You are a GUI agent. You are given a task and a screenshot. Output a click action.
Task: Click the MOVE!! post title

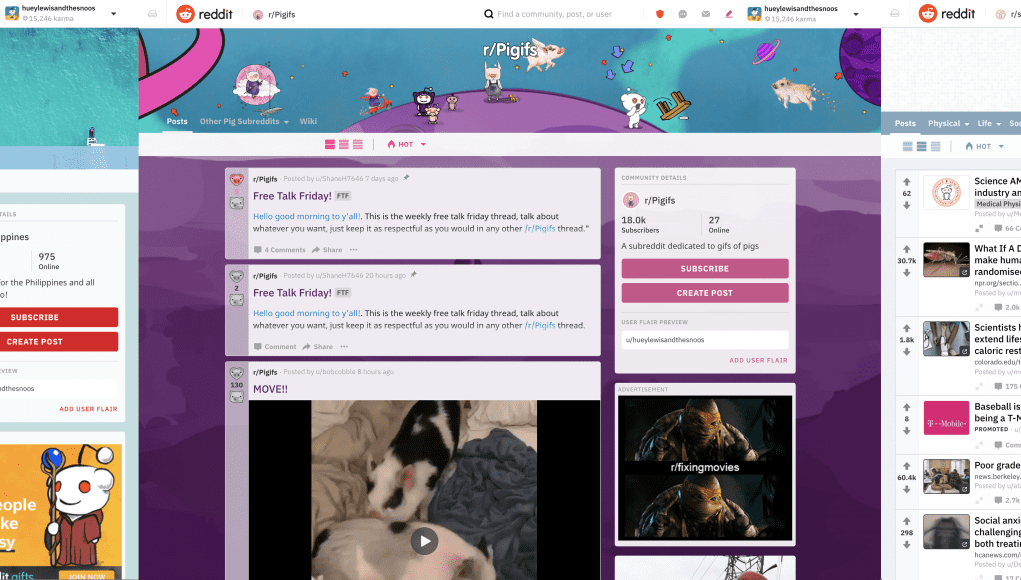pos(270,389)
